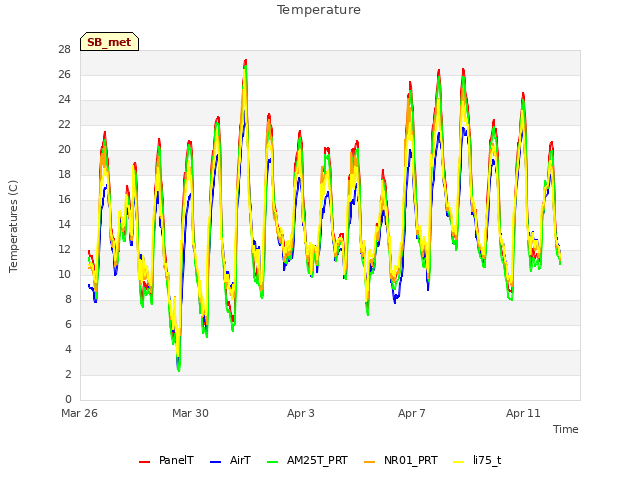Click the 14 value on the y-axis

[x=64, y=224]
